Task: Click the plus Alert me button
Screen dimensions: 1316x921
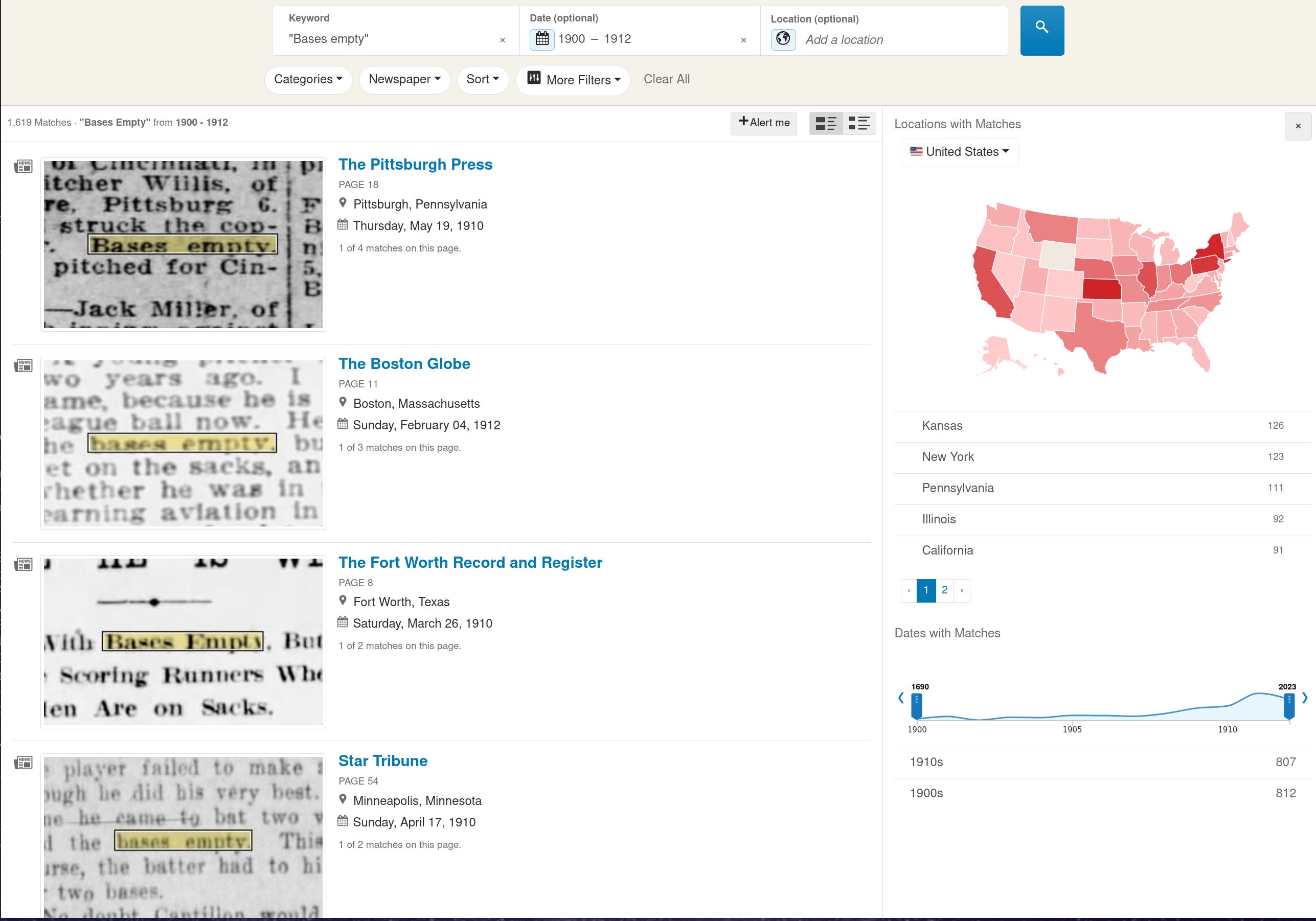Action: [x=763, y=123]
